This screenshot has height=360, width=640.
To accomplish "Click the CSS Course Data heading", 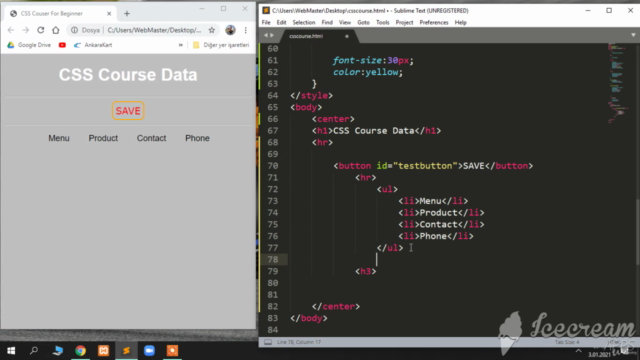I will click(x=128, y=75).
